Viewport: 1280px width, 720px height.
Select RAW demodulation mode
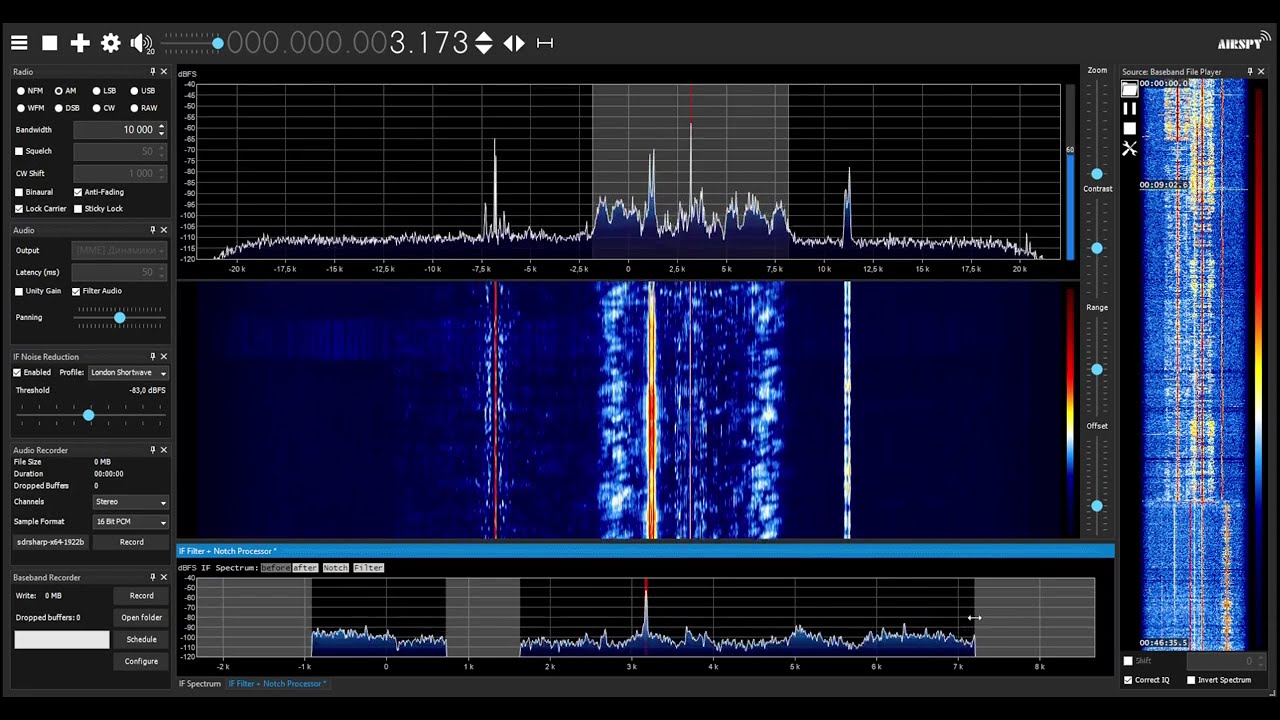coord(144,108)
